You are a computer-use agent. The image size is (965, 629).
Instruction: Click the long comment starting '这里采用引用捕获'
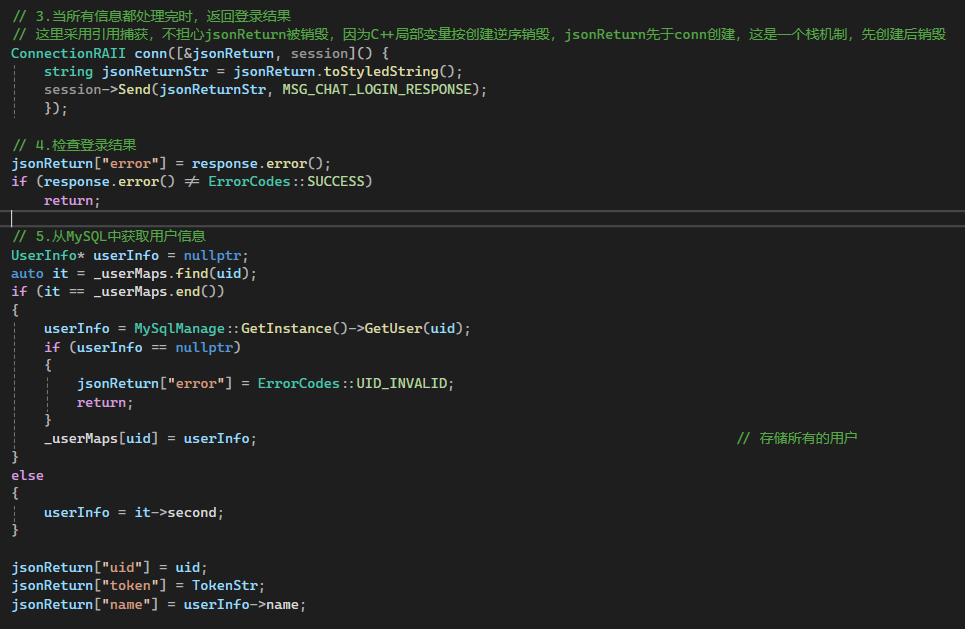tap(479, 34)
